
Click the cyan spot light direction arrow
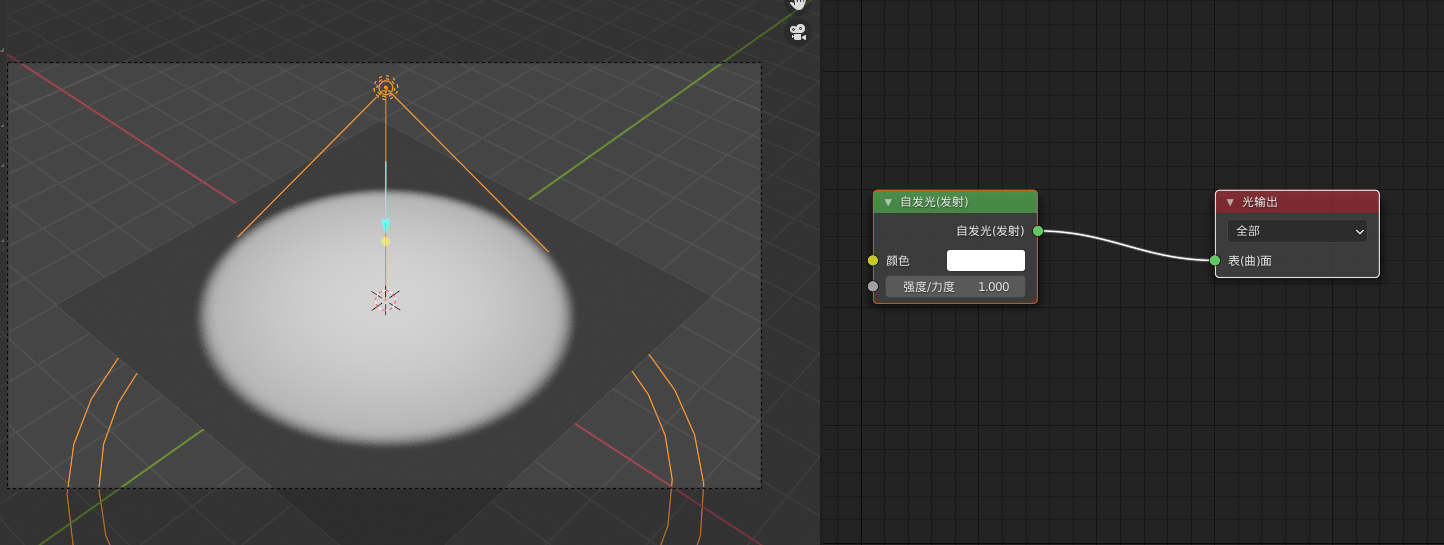[386, 224]
